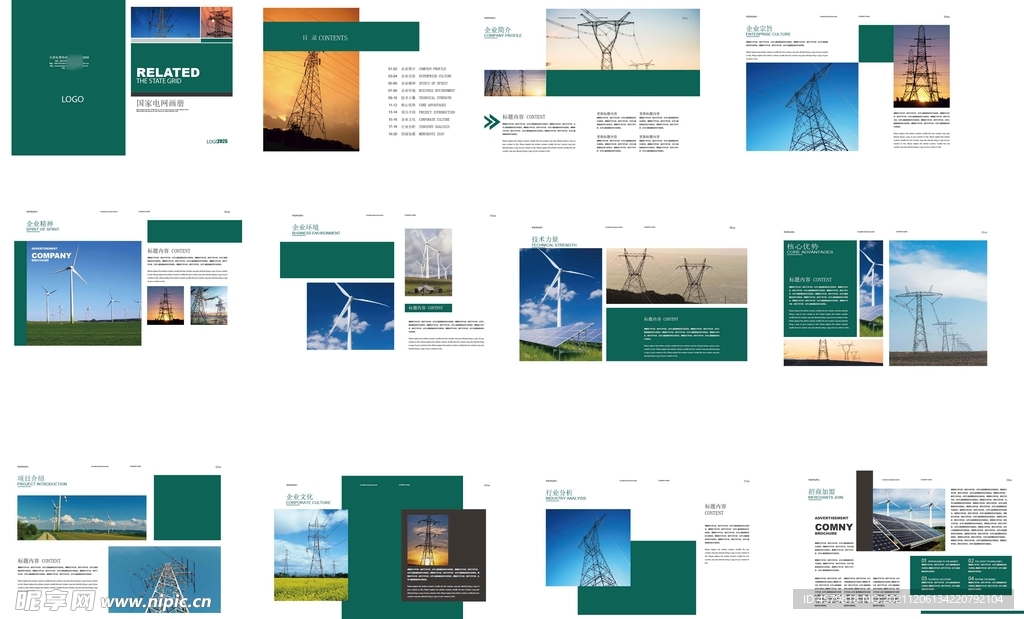Click the 招商加盟 Merchants Join heading
1024x619 pixels.
tap(826, 494)
